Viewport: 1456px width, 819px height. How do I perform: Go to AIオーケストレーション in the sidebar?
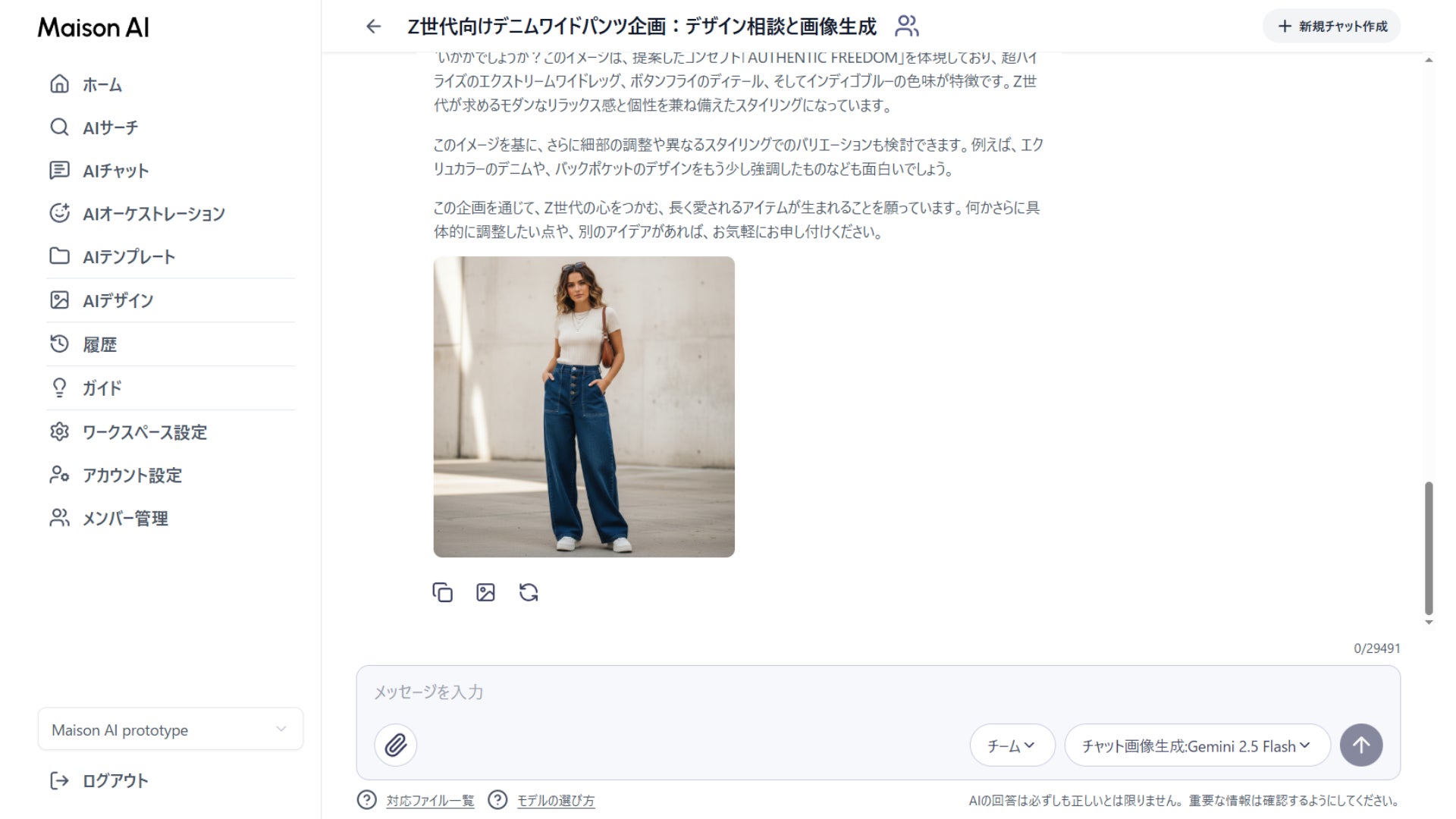point(137,214)
